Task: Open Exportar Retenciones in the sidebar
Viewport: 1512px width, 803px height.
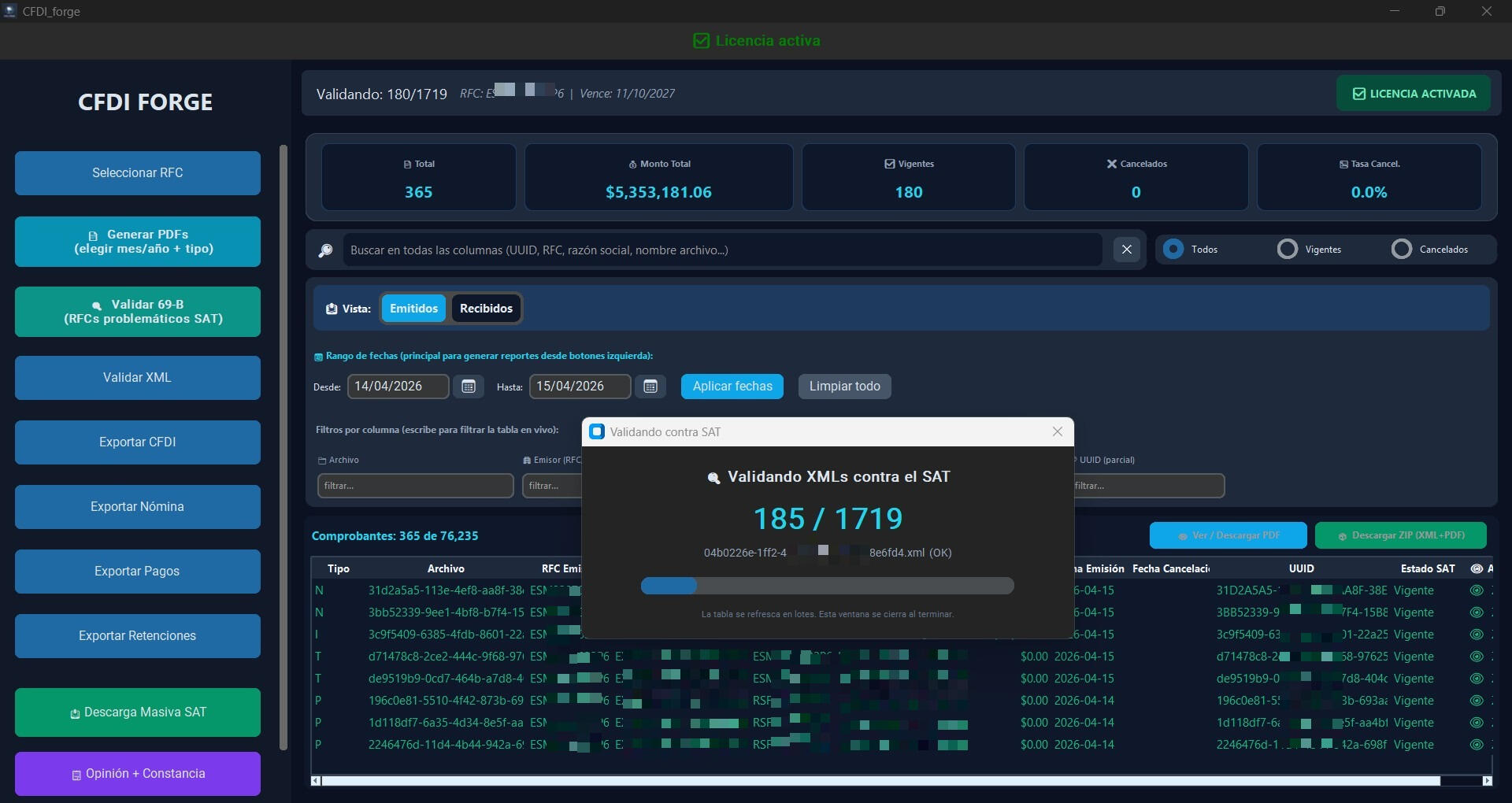Action: pyautogui.click(x=138, y=636)
